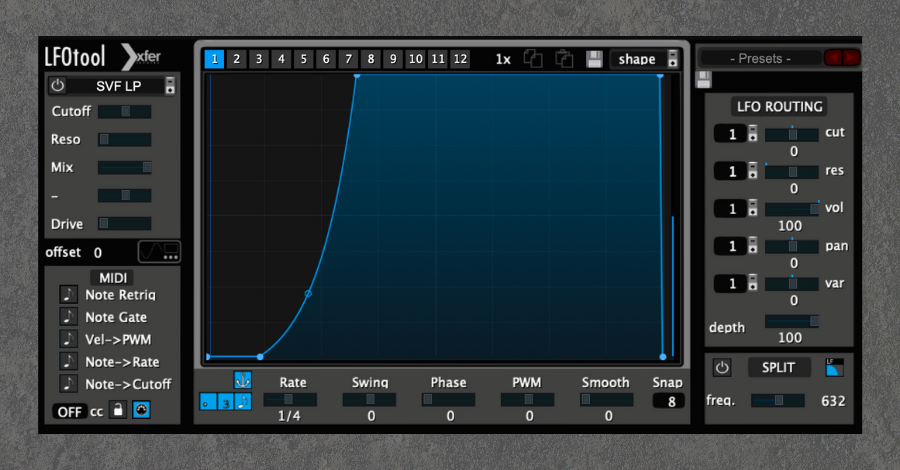The image size is (900, 470).
Task: Adjust the Phase slider
Action: [448, 399]
